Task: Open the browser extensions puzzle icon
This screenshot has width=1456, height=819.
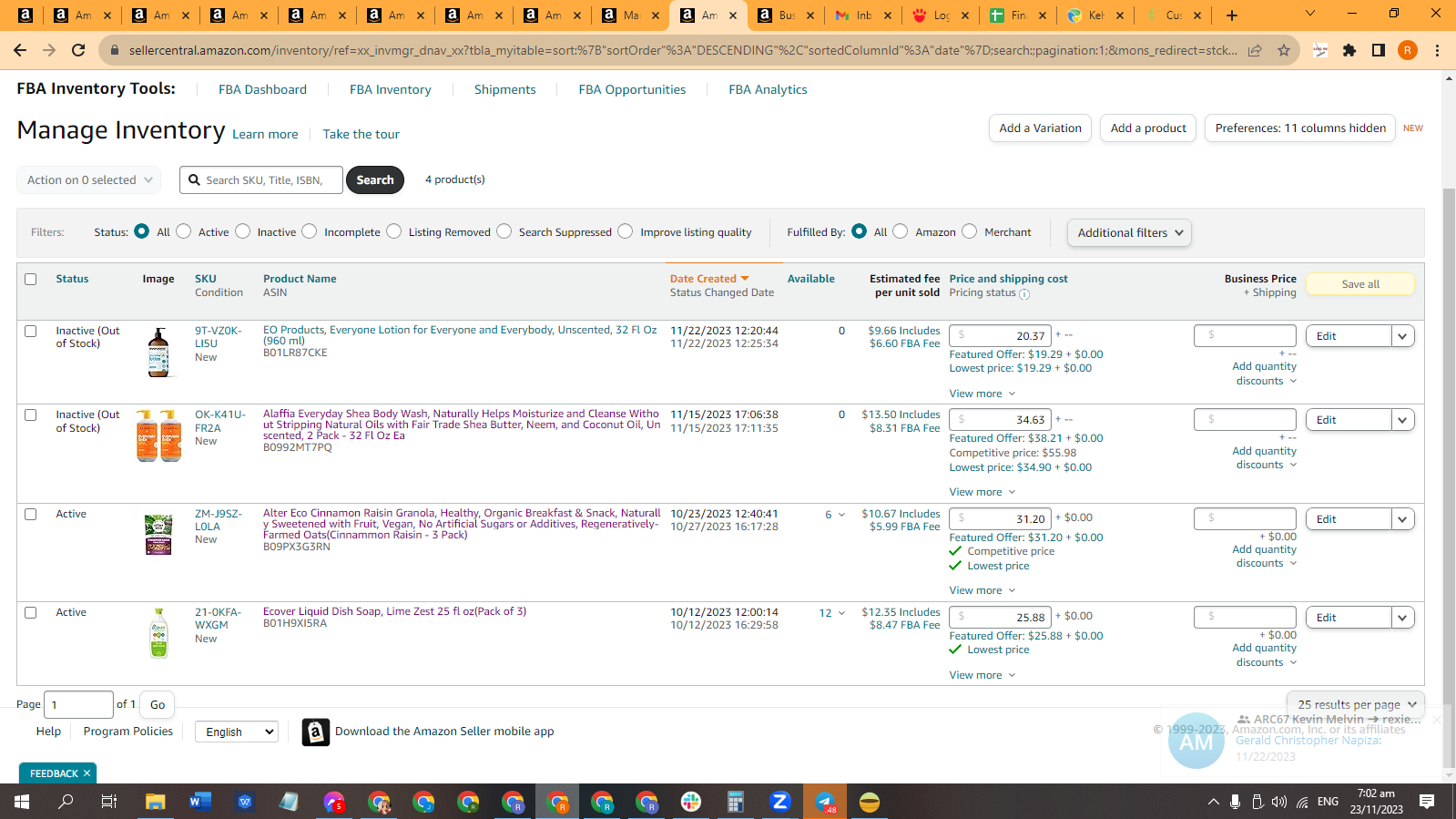Action: [x=1349, y=50]
